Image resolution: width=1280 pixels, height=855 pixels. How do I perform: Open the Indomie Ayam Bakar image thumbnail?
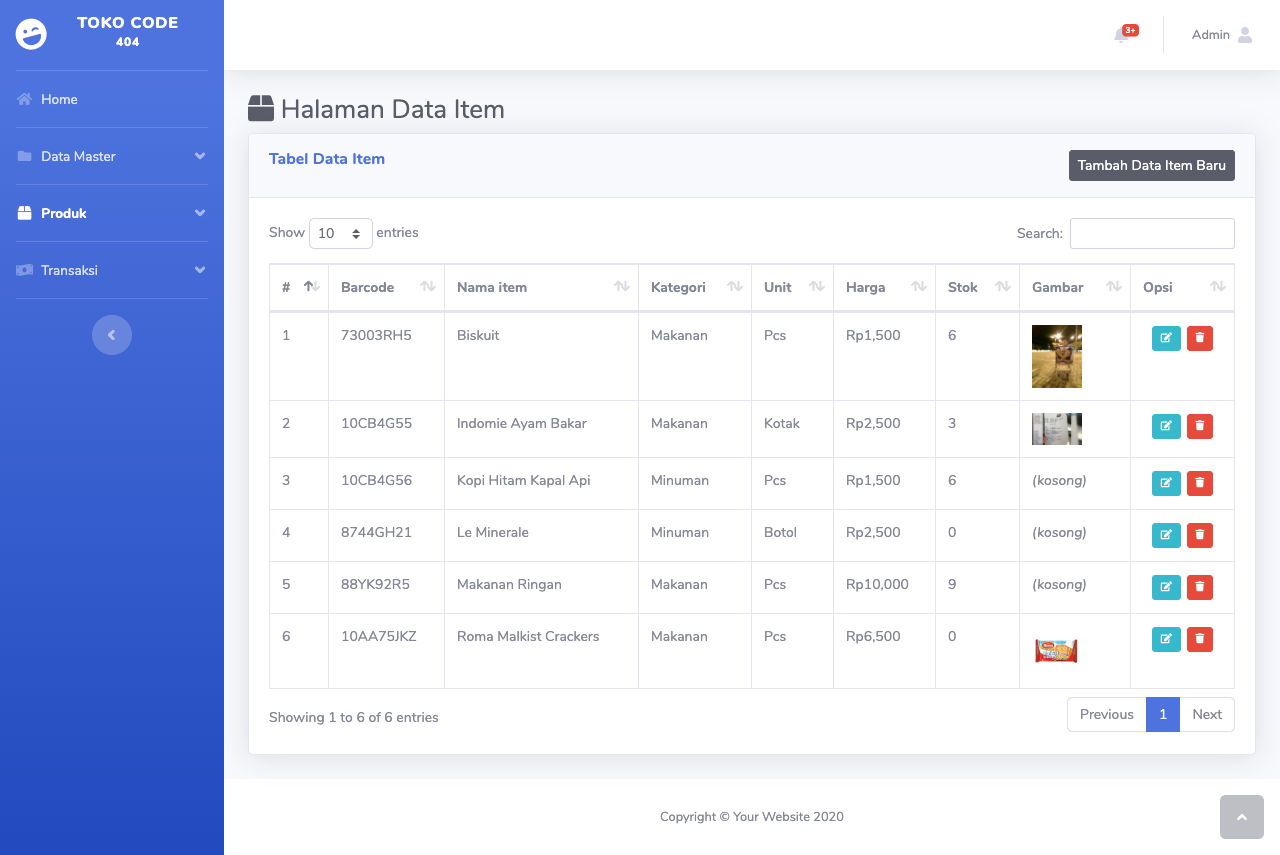coord(1057,429)
